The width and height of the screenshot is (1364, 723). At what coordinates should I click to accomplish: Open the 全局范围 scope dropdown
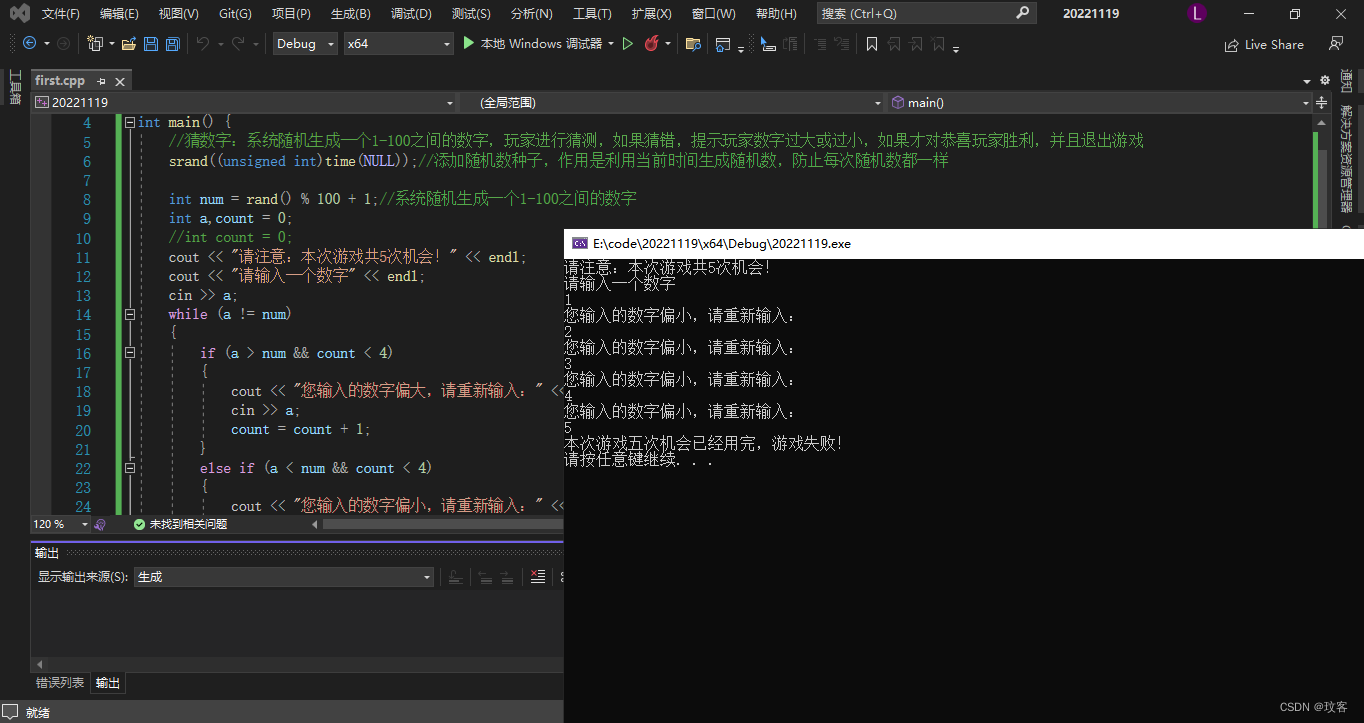click(674, 102)
